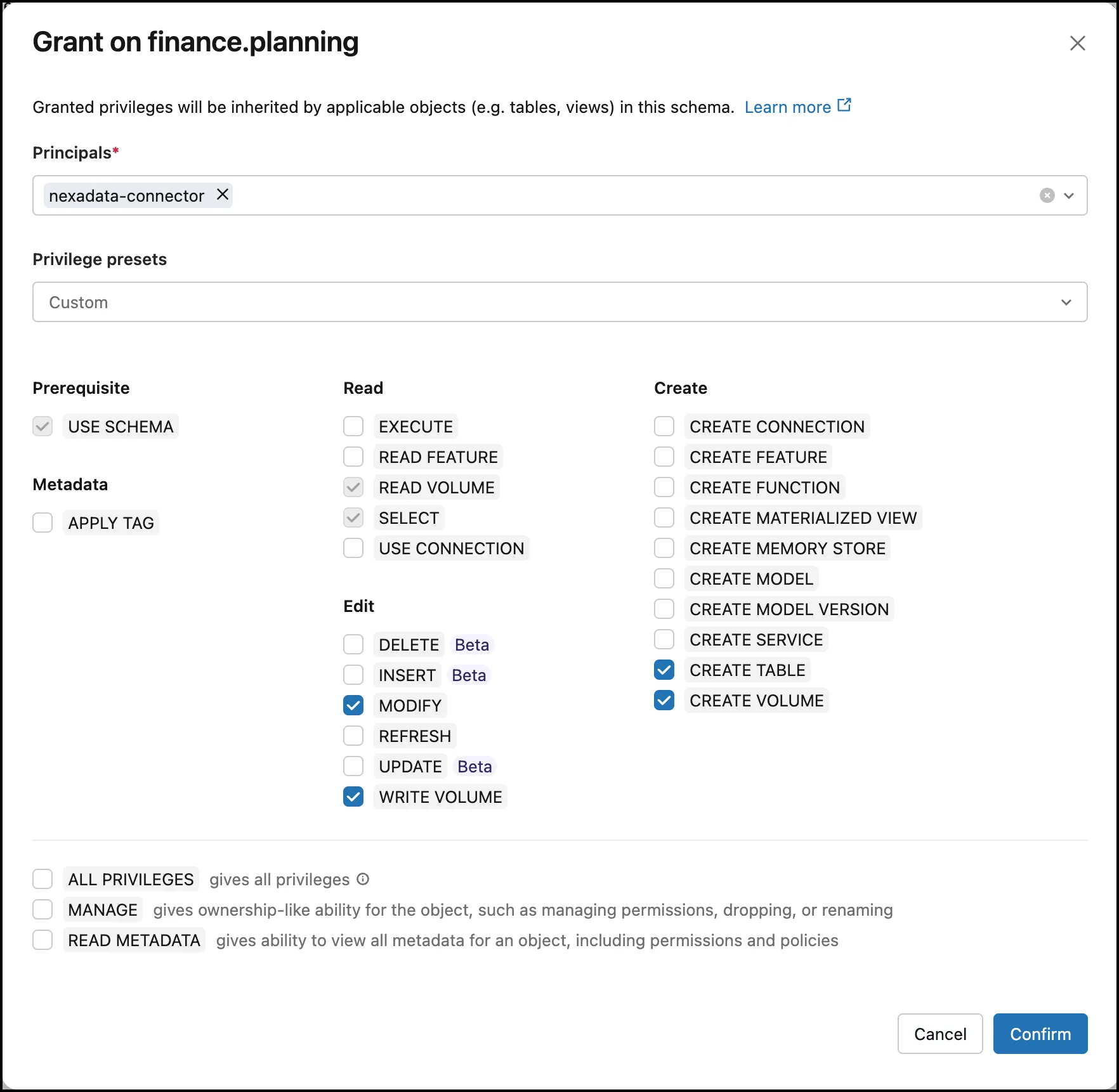This screenshot has height=1092, width=1119.
Task: Enable the APPLY TAG checkbox
Action: point(43,523)
